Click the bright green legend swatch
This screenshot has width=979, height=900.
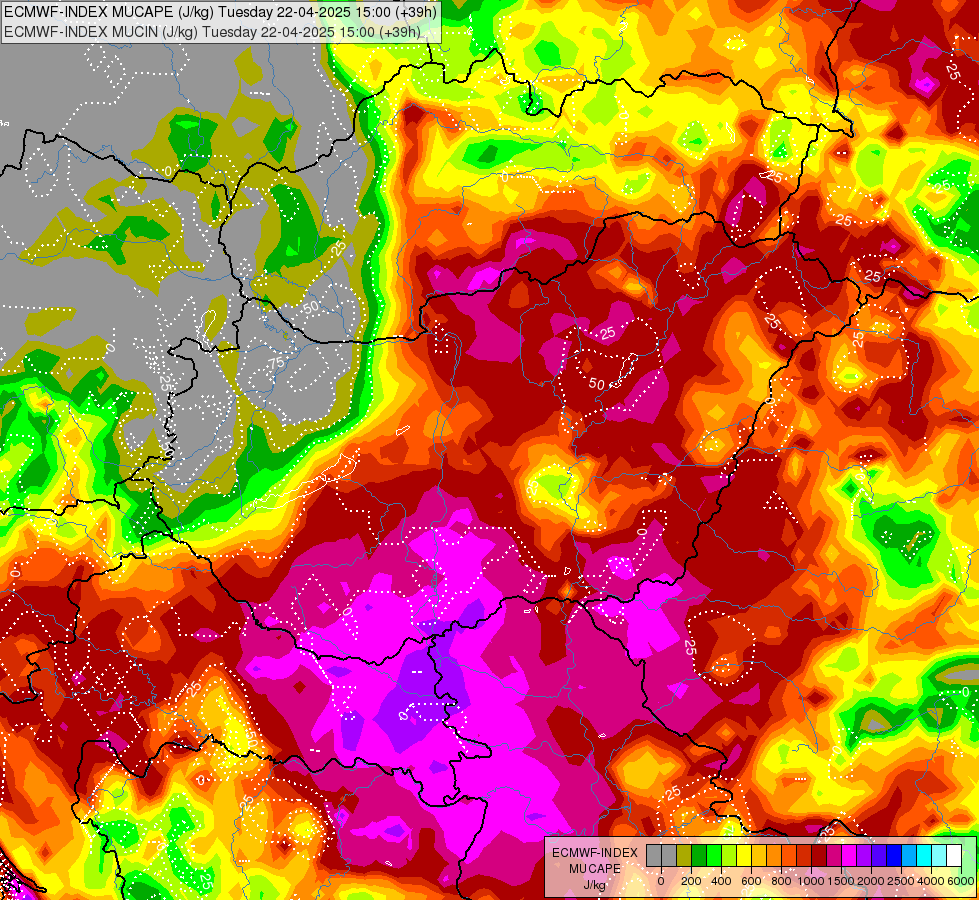[x=714, y=855]
